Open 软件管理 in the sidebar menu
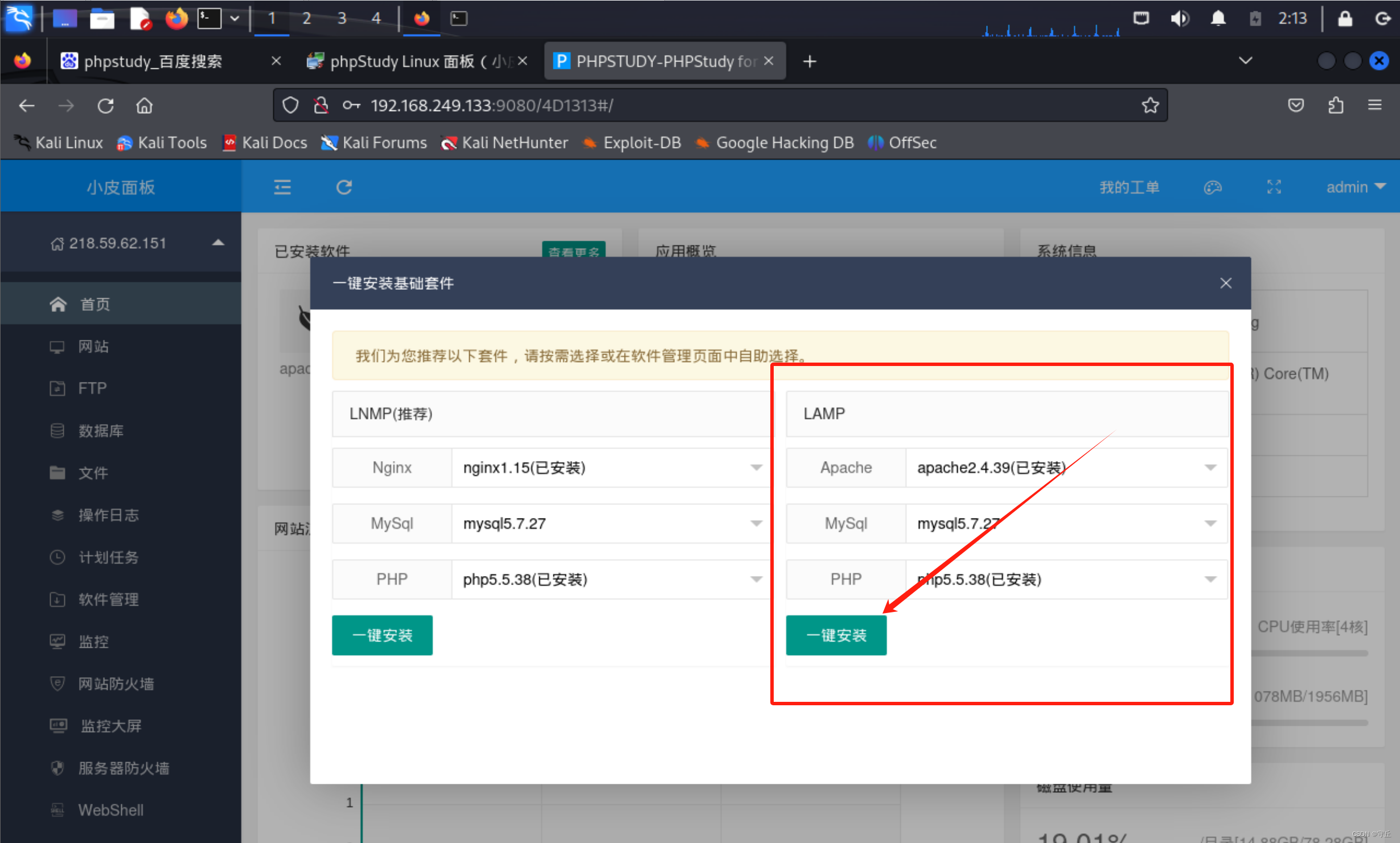This screenshot has width=1400, height=843. pos(108,599)
